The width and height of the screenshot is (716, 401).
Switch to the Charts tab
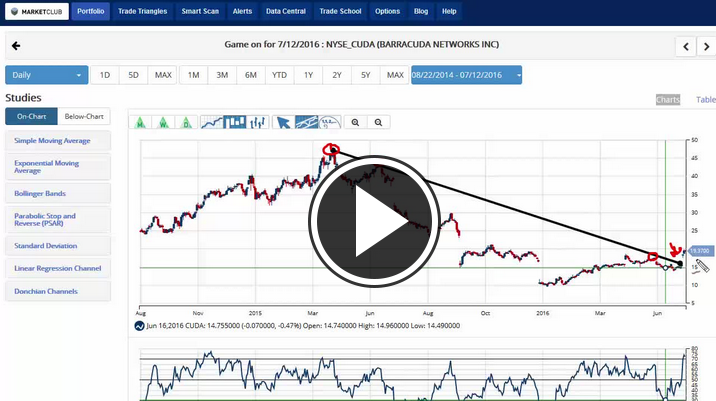[668, 100]
